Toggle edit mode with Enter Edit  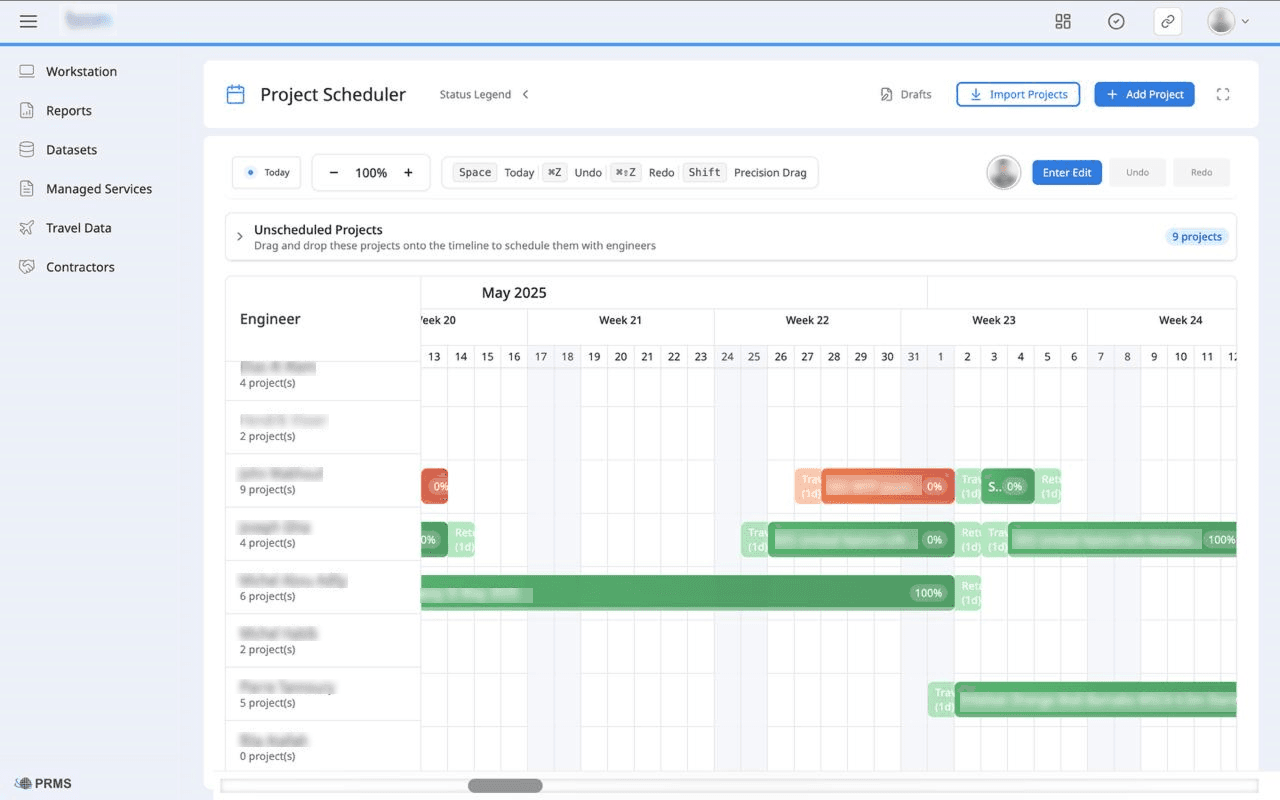[1066, 172]
